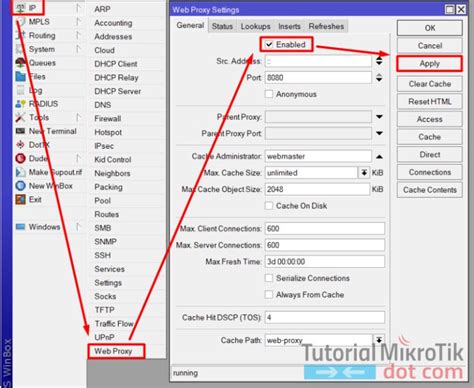Screen dimensions: 474x388
Task: Click the Apply button
Action: click(430, 63)
